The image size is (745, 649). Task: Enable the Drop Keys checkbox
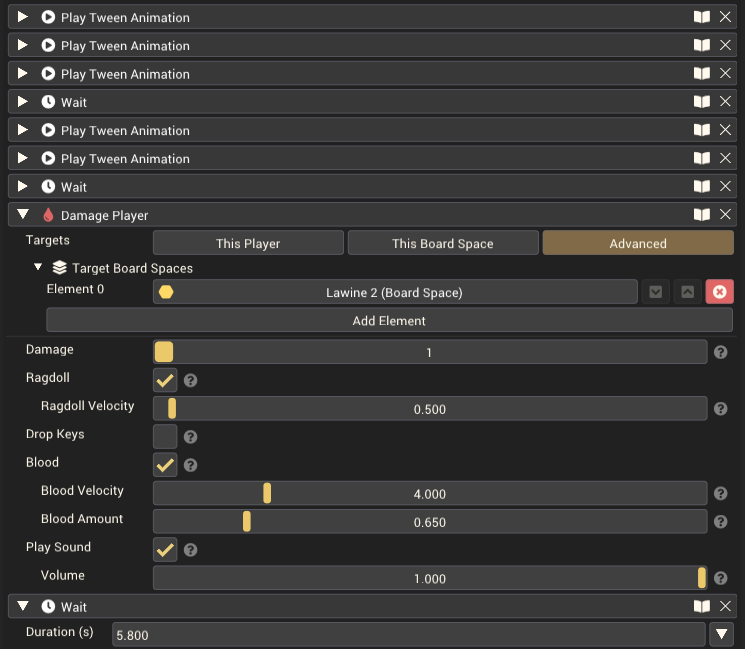point(165,437)
